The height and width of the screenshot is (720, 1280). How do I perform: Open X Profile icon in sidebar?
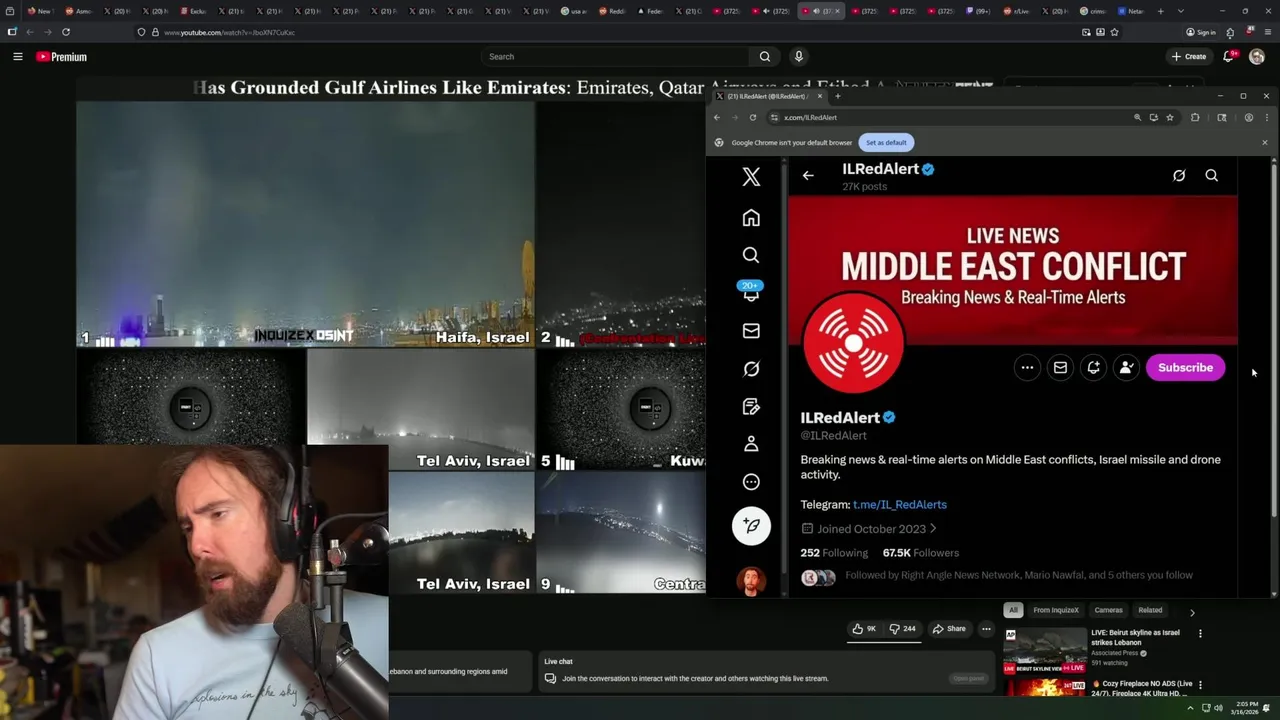(751, 444)
